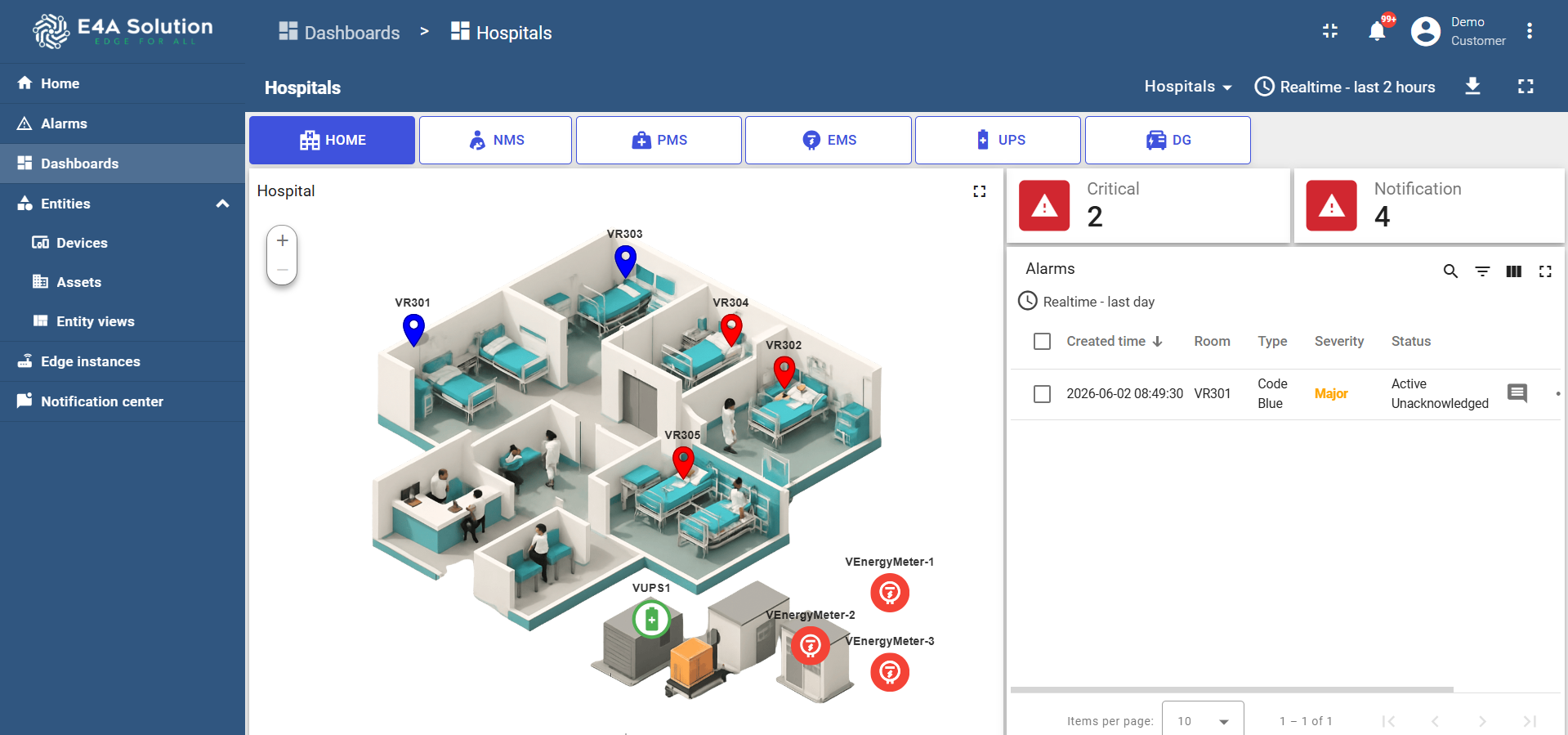Zoom out on the hospital map
The image size is (1568, 735).
pos(282,269)
